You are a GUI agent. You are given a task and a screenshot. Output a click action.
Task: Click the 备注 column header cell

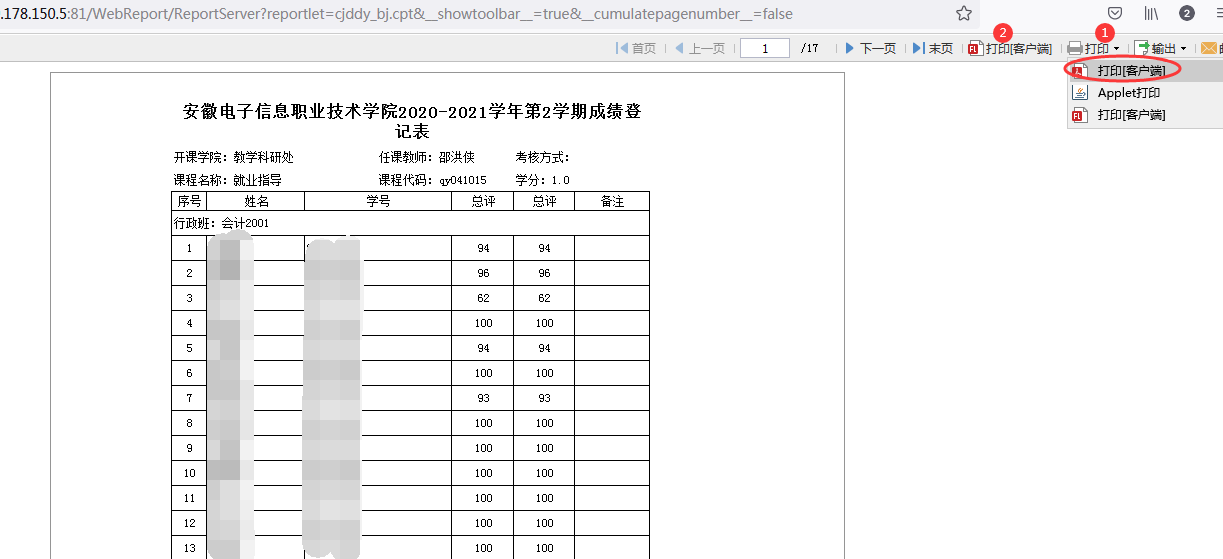click(x=611, y=201)
